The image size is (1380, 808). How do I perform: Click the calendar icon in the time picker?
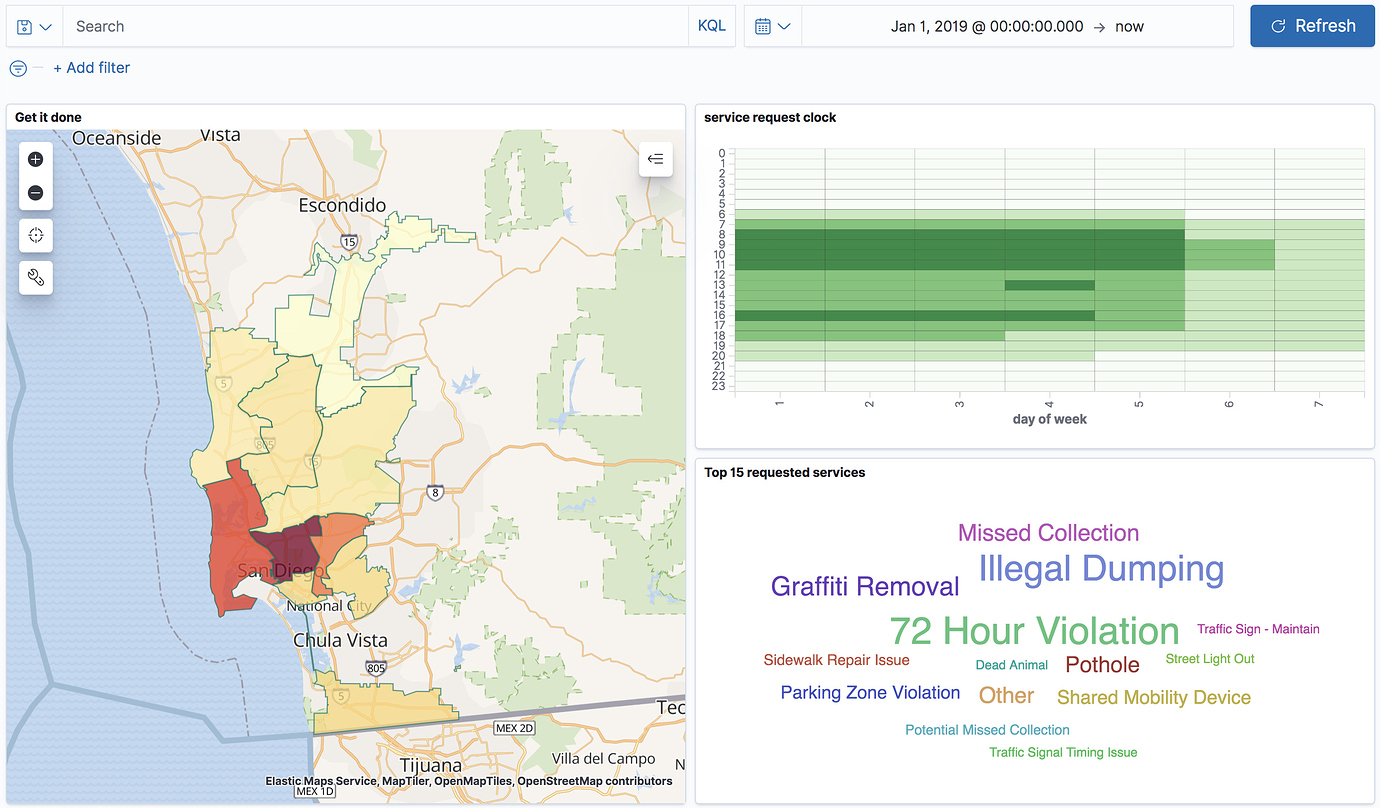(x=763, y=25)
